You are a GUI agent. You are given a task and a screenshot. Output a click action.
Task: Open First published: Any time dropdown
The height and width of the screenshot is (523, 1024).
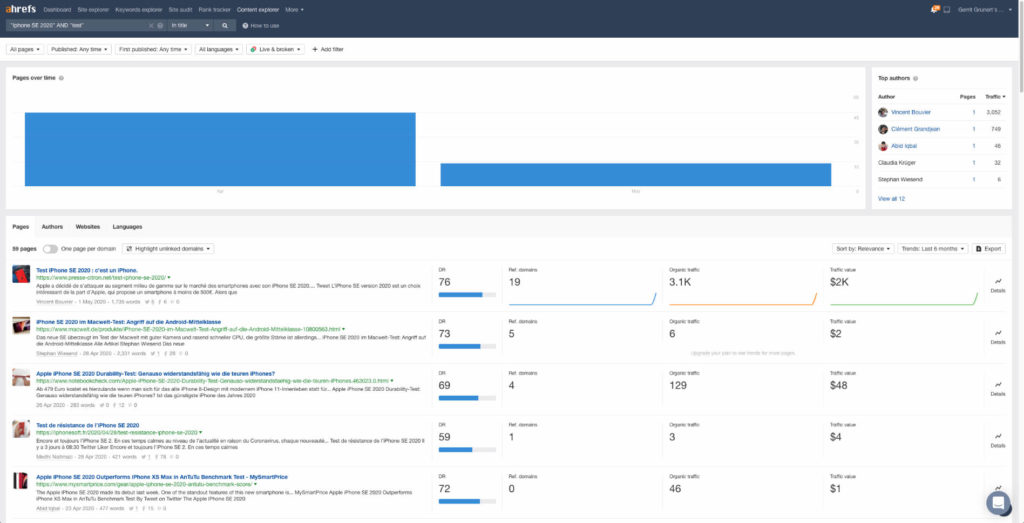[x=153, y=49]
